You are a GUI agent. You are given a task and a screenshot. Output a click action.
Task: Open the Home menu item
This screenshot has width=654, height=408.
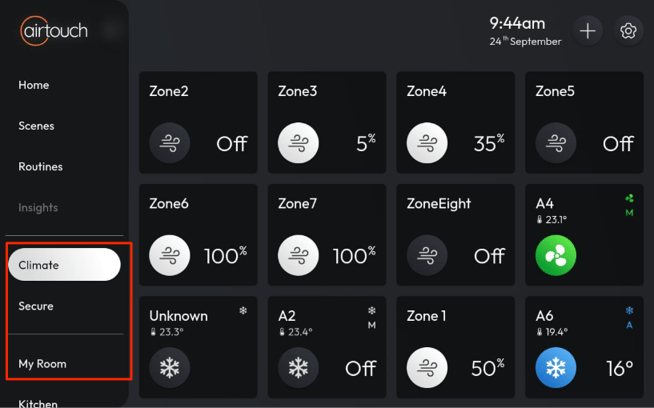pos(34,85)
